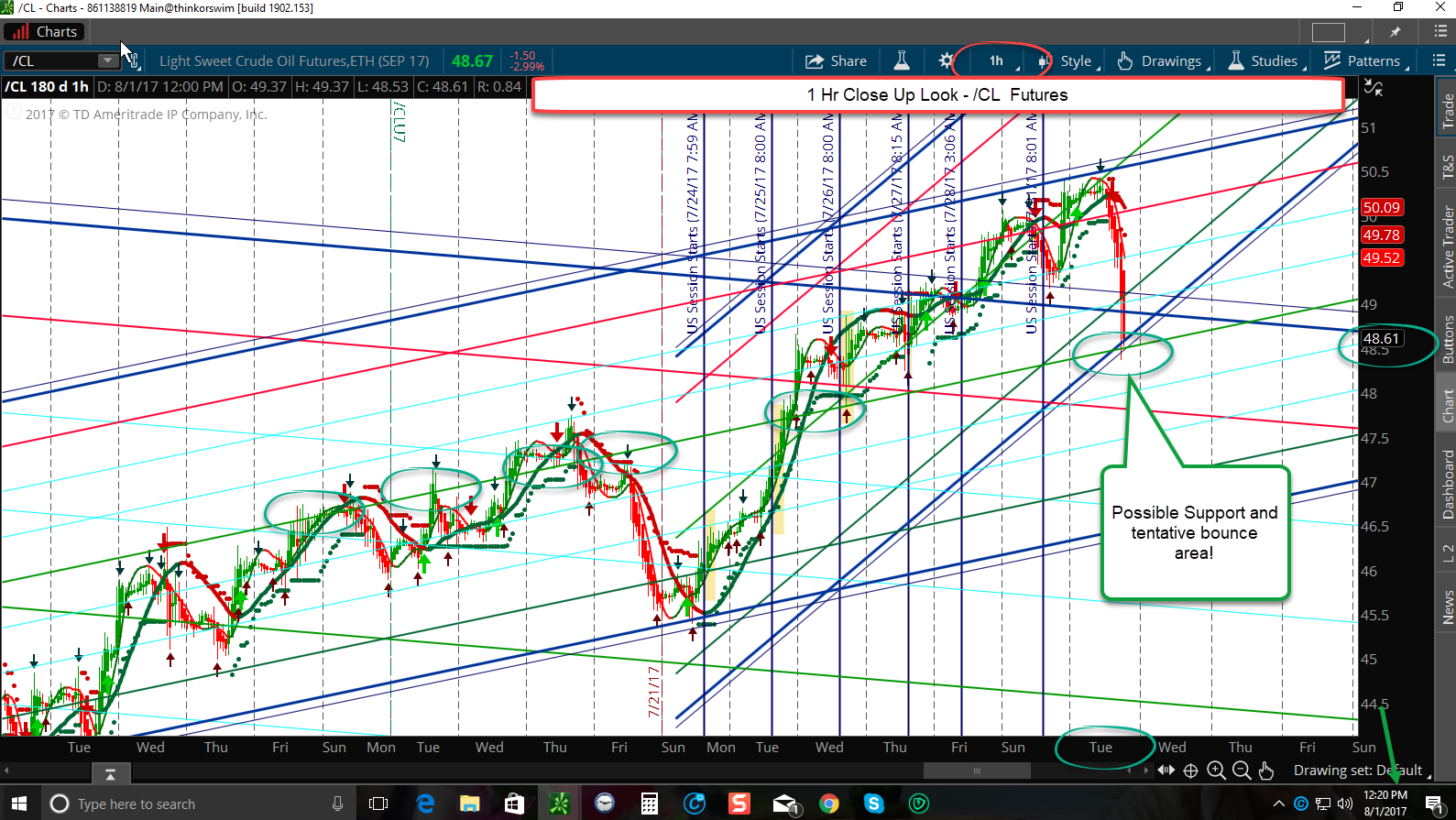Open File Explorer from taskbar
Screen dimensions: 1456x820
(x=470, y=804)
